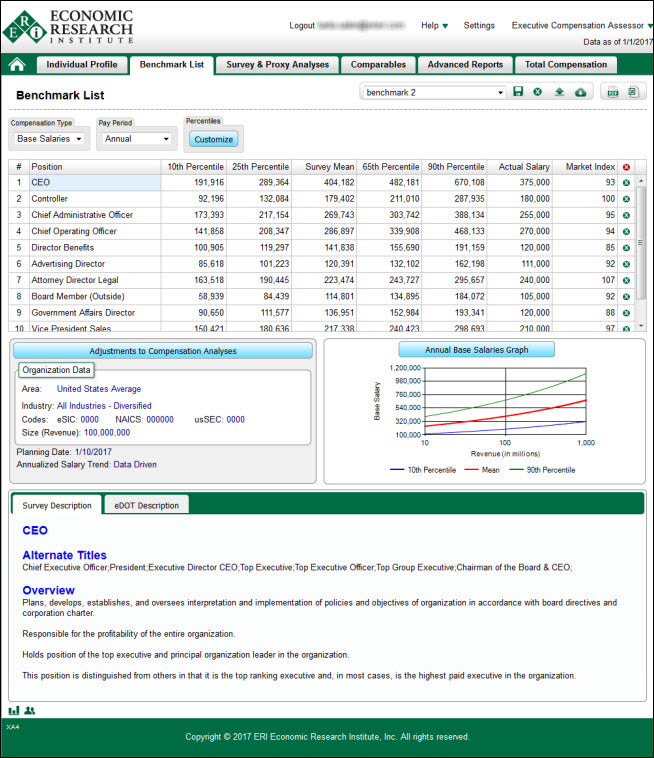Click the bar chart icon at bottom
This screenshot has height=758, width=654.
[x=14, y=710]
